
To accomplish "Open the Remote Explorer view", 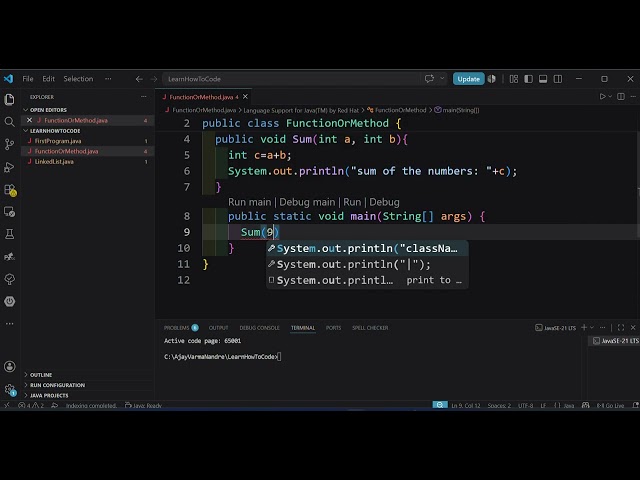I will pyautogui.click(x=9, y=212).
